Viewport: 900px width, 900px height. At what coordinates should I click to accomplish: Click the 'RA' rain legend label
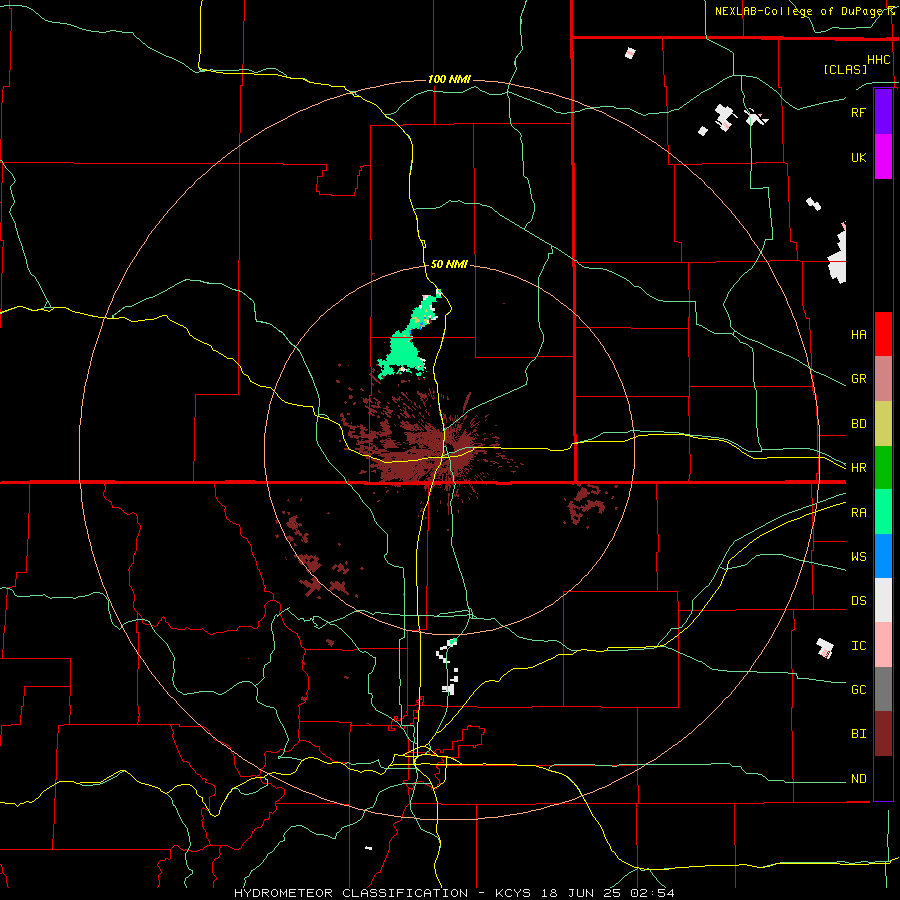point(858,513)
